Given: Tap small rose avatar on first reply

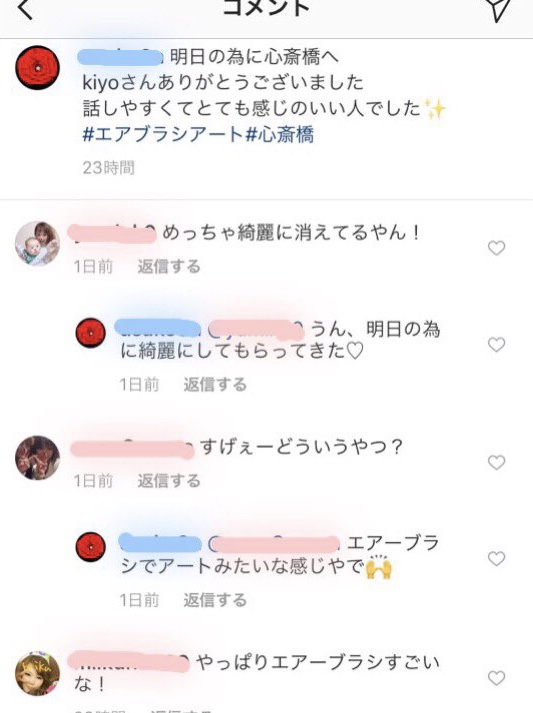Looking at the screenshot, I should click(91, 333).
